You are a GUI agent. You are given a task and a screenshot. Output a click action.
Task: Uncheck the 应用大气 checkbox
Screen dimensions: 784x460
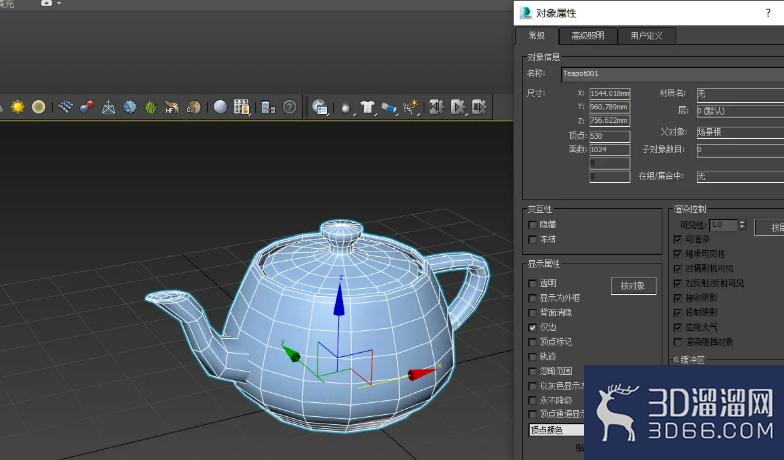pyautogui.click(x=678, y=328)
